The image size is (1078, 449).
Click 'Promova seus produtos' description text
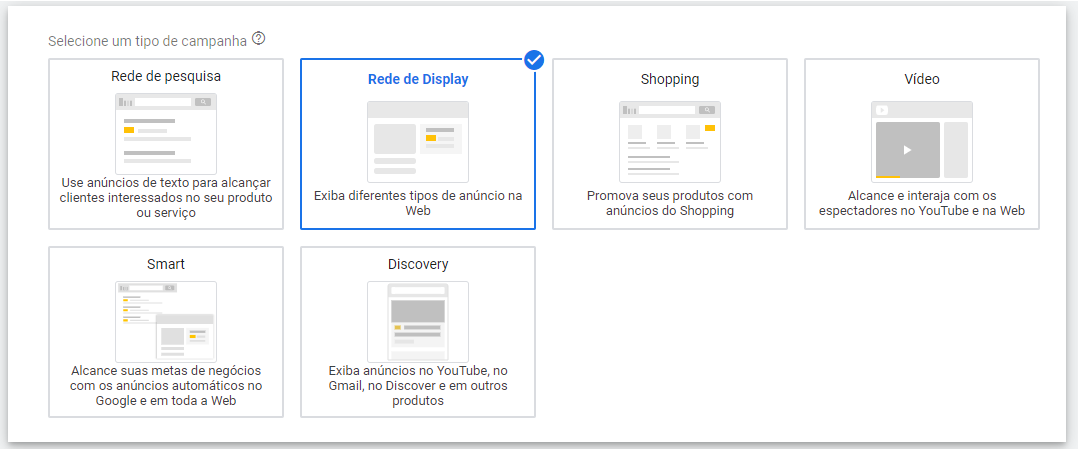point(670,203)
